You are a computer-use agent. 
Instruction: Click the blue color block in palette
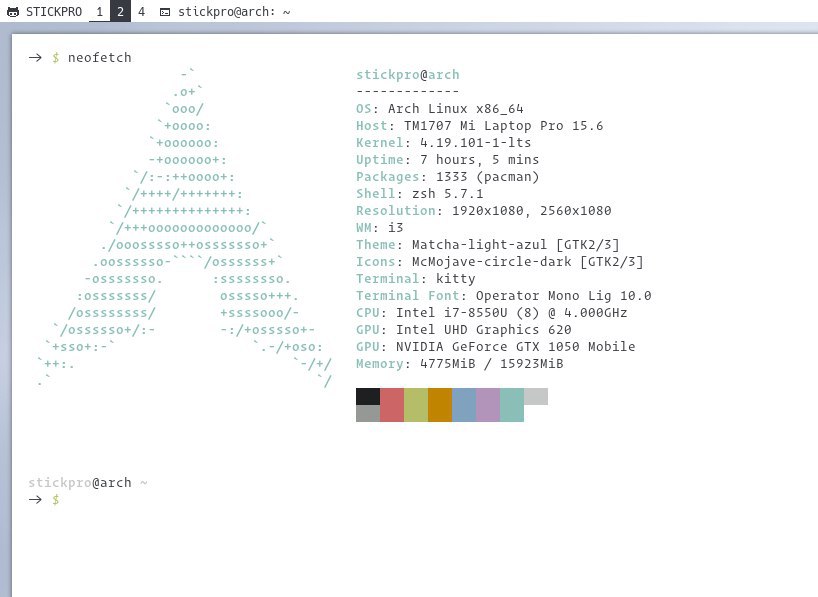click(x=464, y=404)
